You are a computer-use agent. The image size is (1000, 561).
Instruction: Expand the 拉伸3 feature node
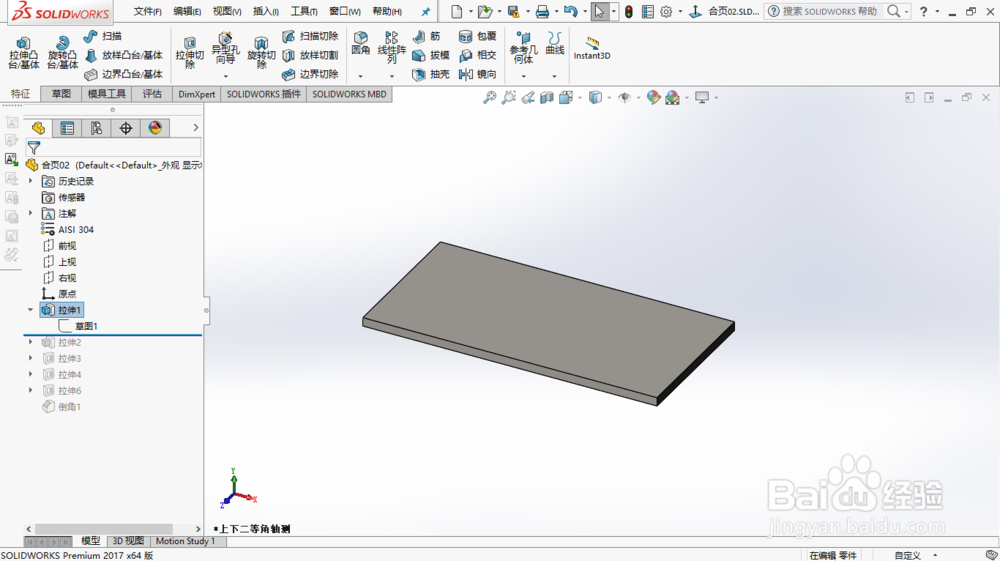30,358
